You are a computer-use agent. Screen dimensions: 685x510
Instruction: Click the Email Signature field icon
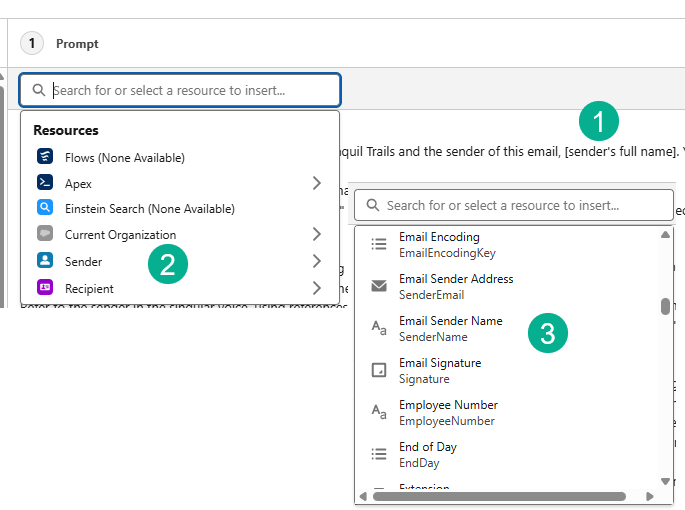[379, 370]
